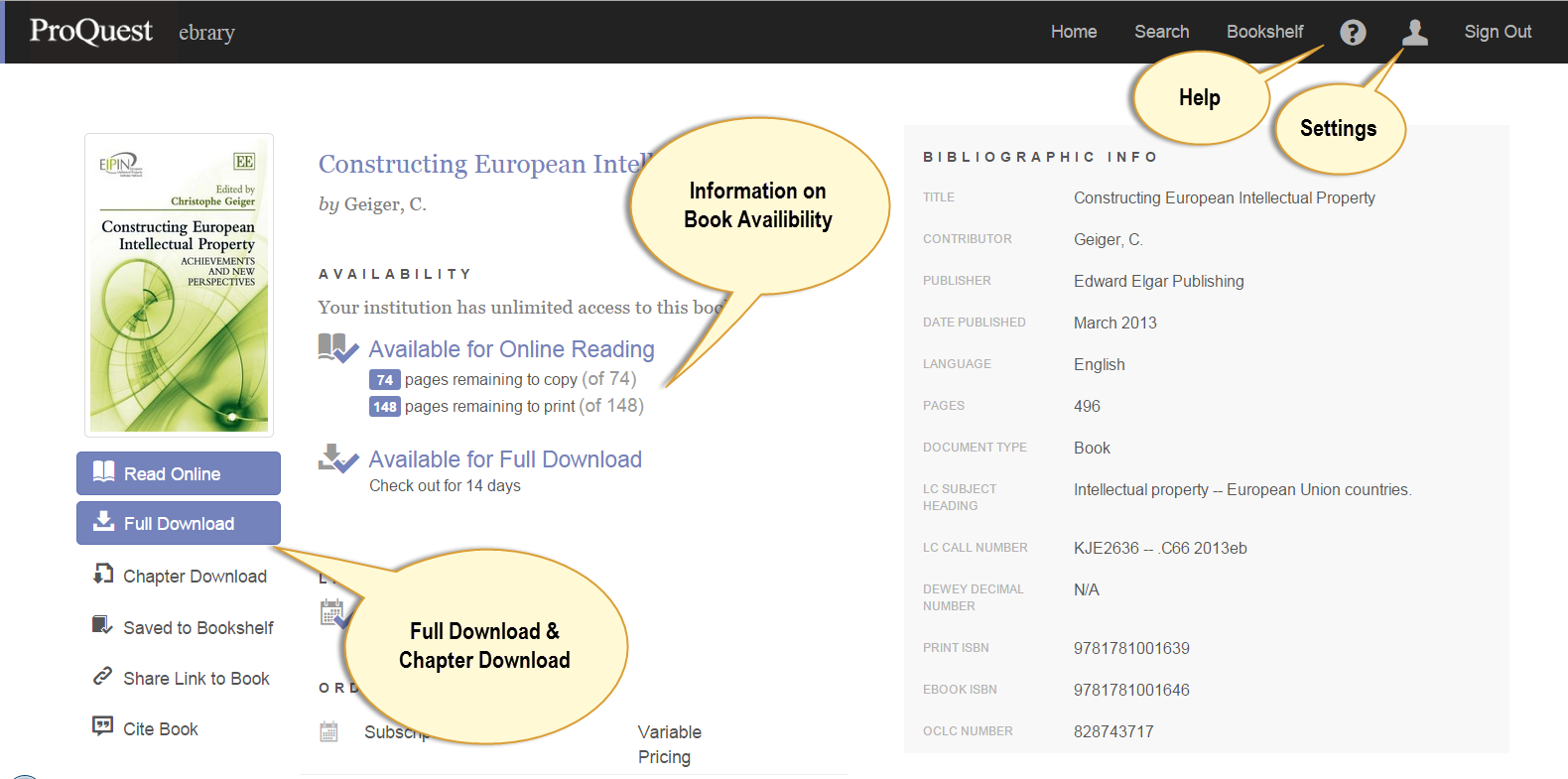Click contributor value 'Geiger, C.' in bibliographic info
Screen dimensions: 1568x779
(x=1109, y=239)
